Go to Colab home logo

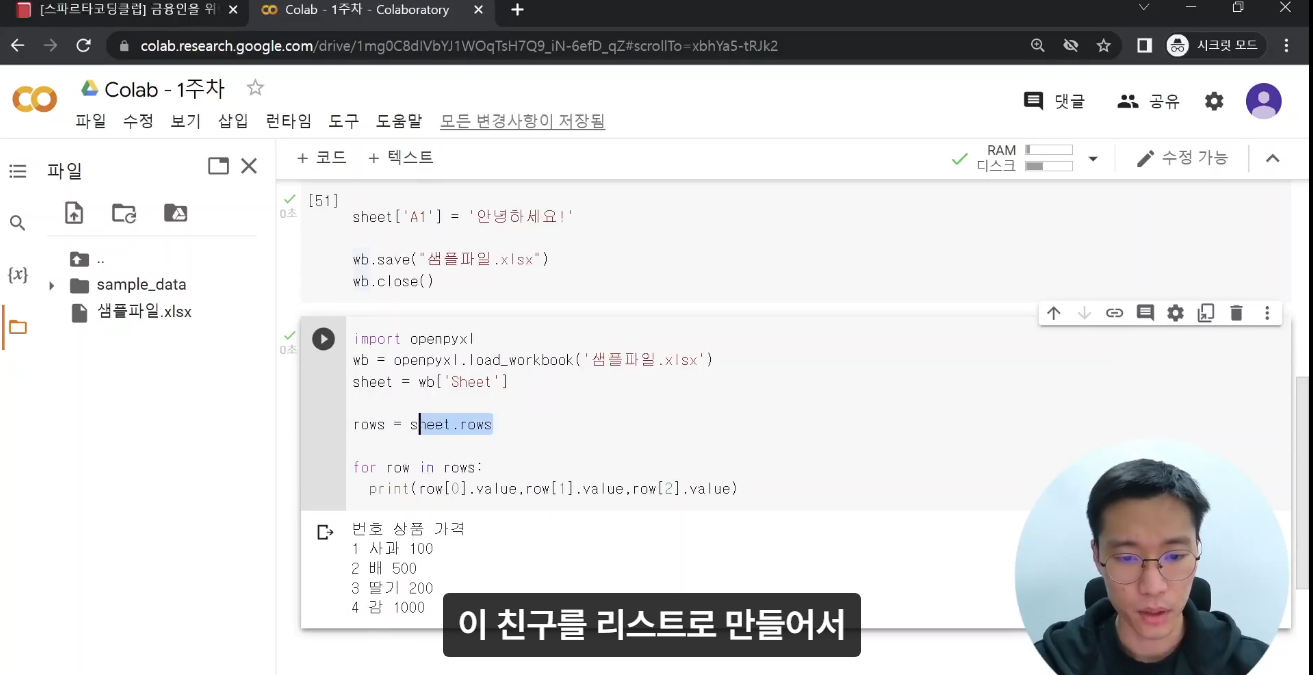click(x=35, y=99)
